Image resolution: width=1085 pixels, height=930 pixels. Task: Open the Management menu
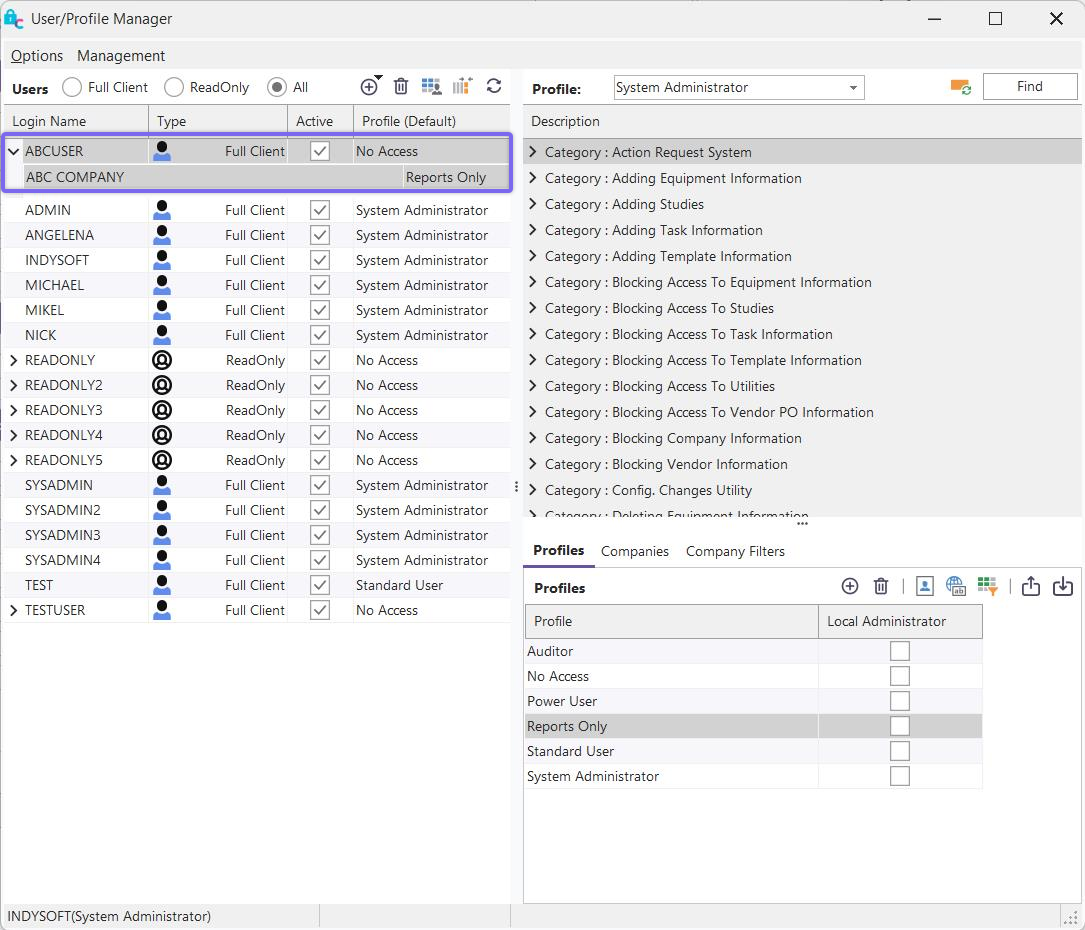click(x=121, y=56)
